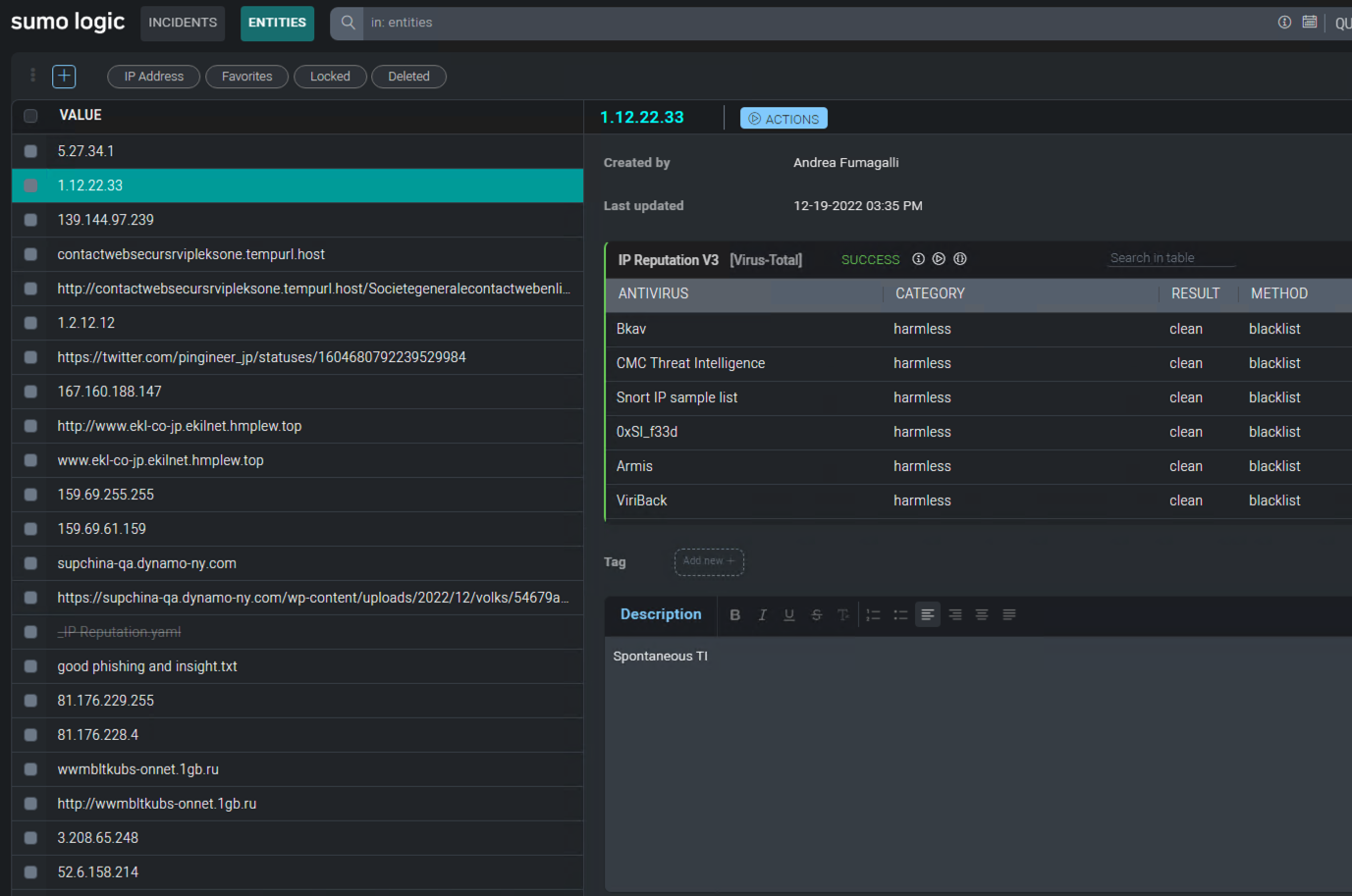The width and height of the screenshot is (1352, 896).
Task: Select the checkbox for 5.27.34.1
Action: [x=30, y=151]
